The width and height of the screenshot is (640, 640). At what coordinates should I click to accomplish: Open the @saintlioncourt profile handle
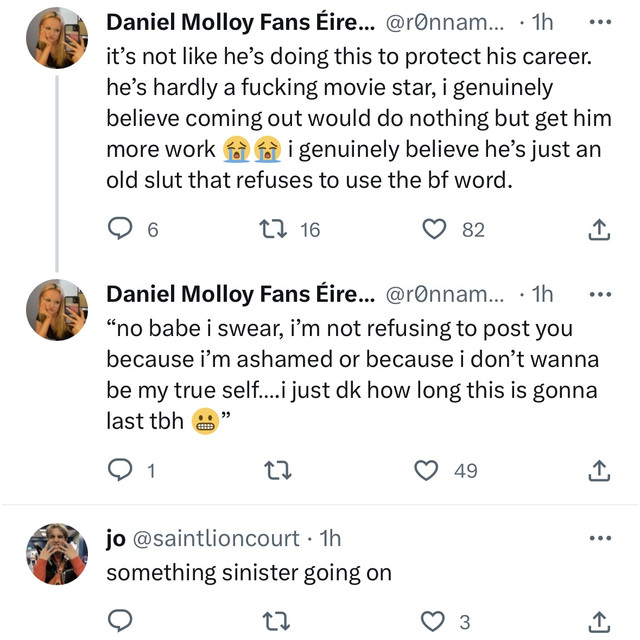click(x=216, y=538)
